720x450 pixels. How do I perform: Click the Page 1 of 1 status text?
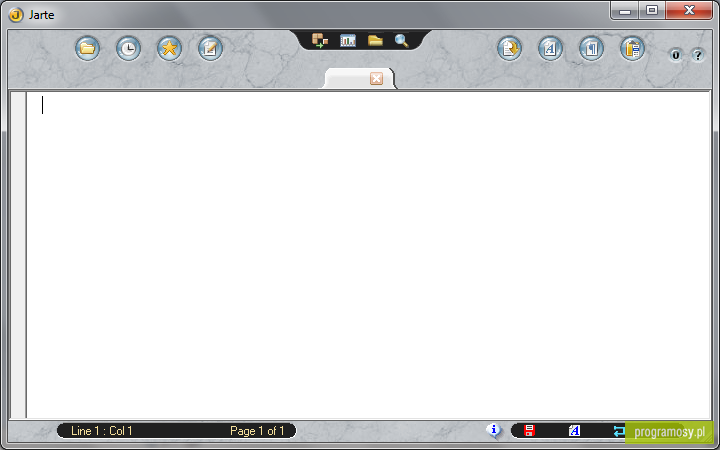(257, 431)
